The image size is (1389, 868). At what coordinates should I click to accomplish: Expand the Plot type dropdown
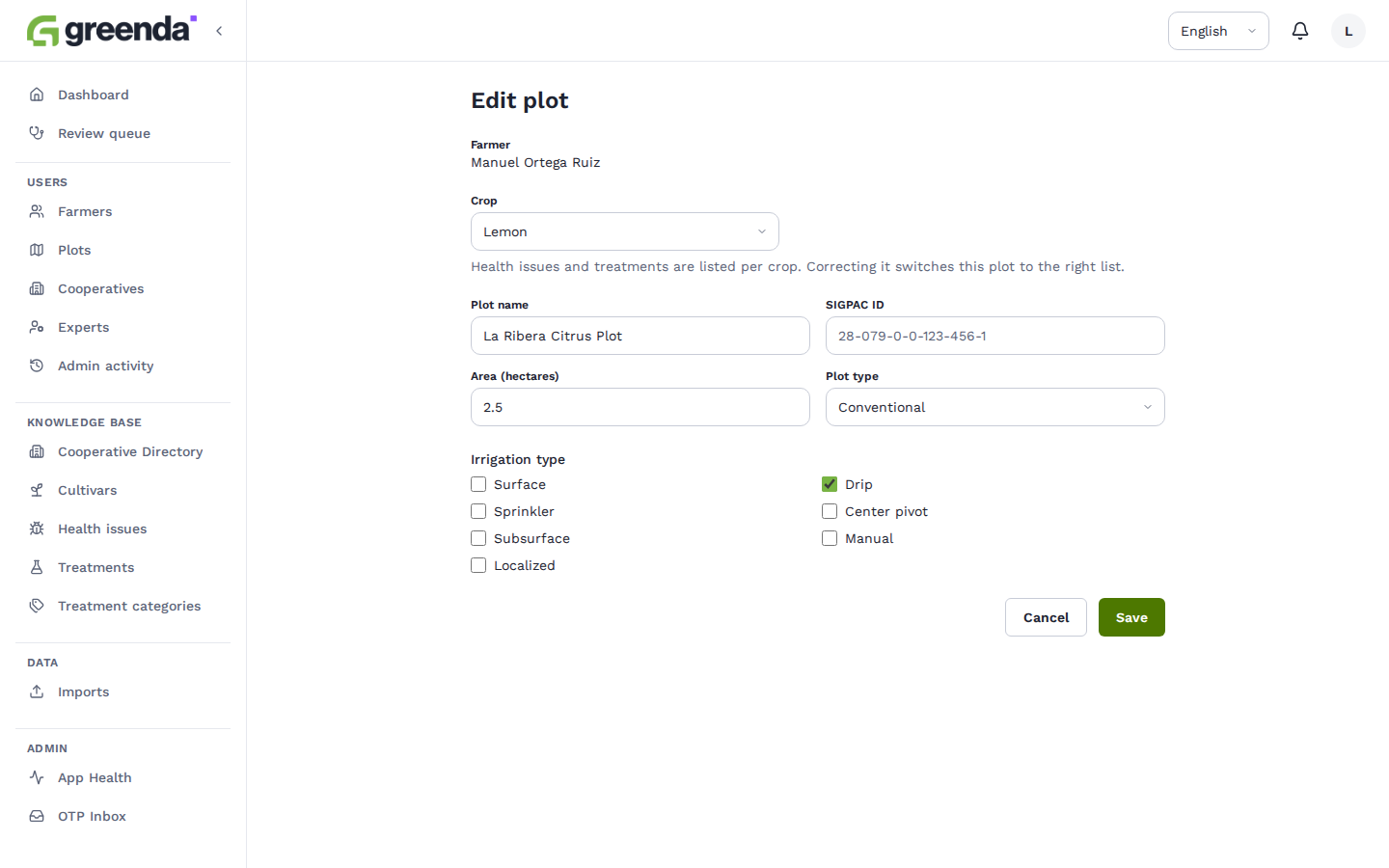pyautogui.click(x=995, y=407)
